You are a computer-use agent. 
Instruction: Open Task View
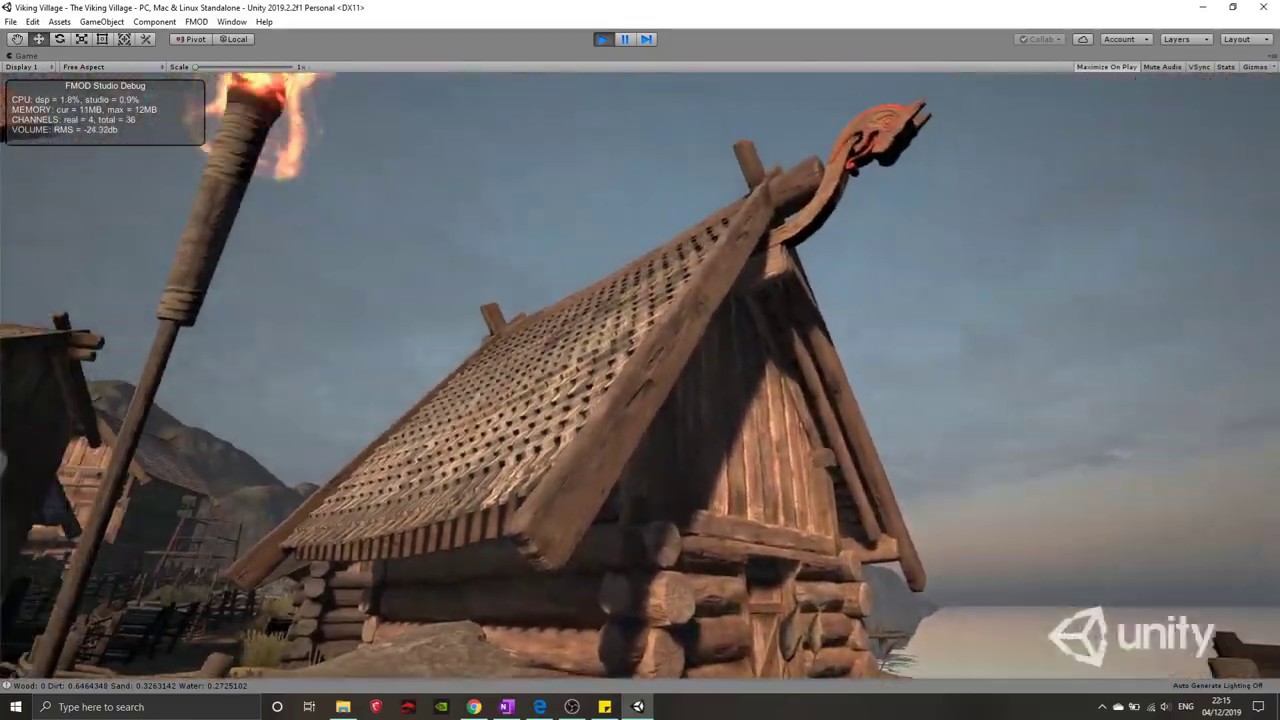click(309, 707)
